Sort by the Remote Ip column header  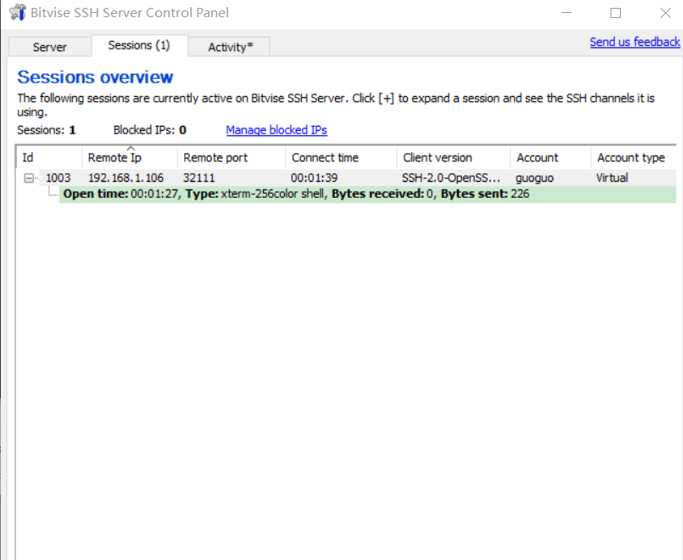(129, 158)
